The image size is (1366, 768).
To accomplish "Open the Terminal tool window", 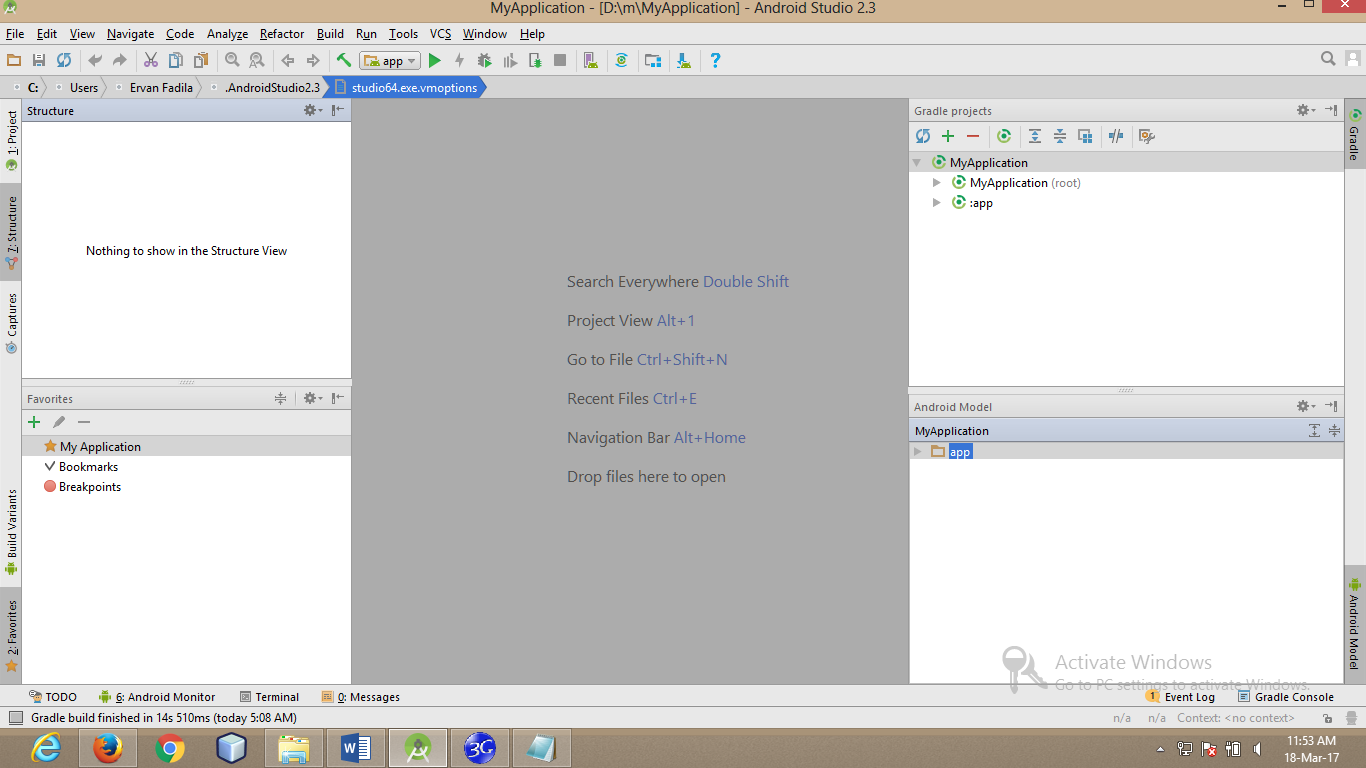I will pos(270,697).
